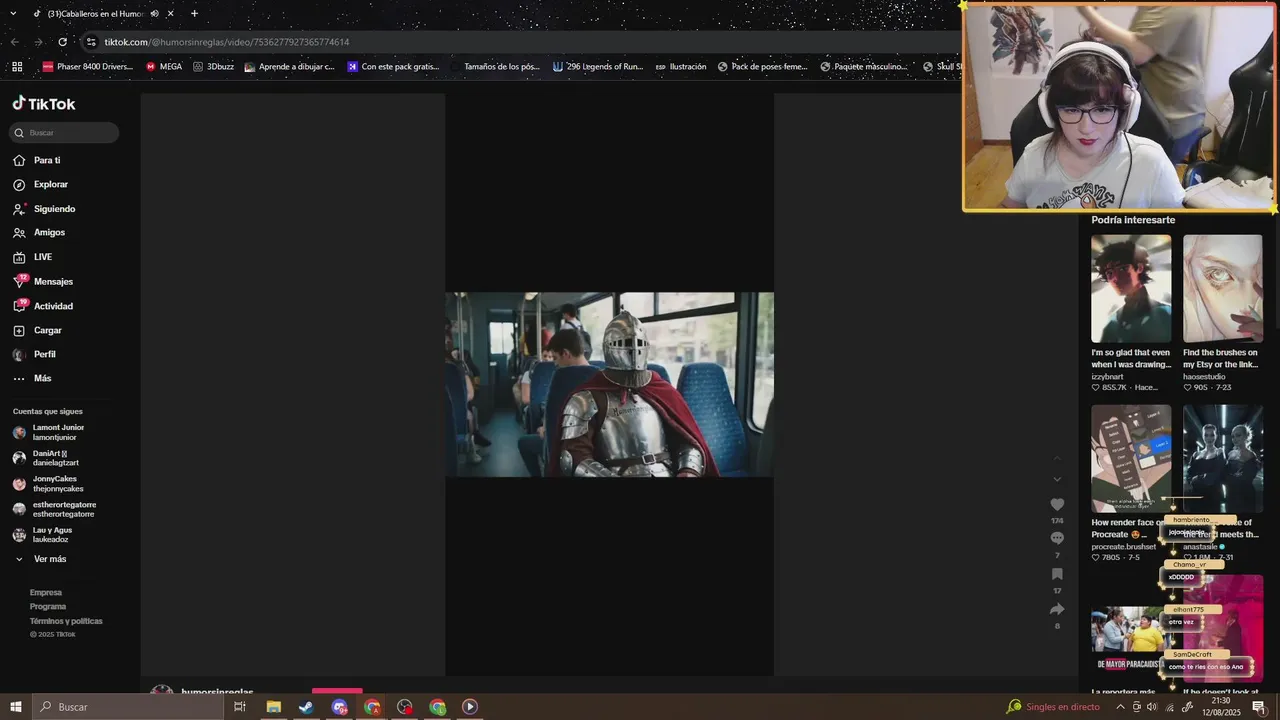This screenshot has width=1280, height=720.
Task: Open Lamont Junior's account
Action: point(49,432)
